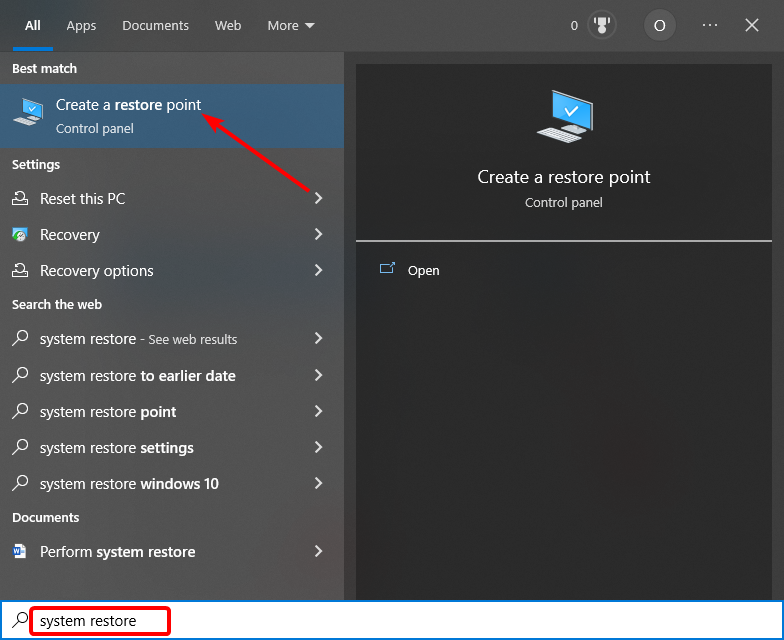Viewport: 784px width, 640px height.
Task: Click the account avatar labeled O
Action: (x=660, y=25)
